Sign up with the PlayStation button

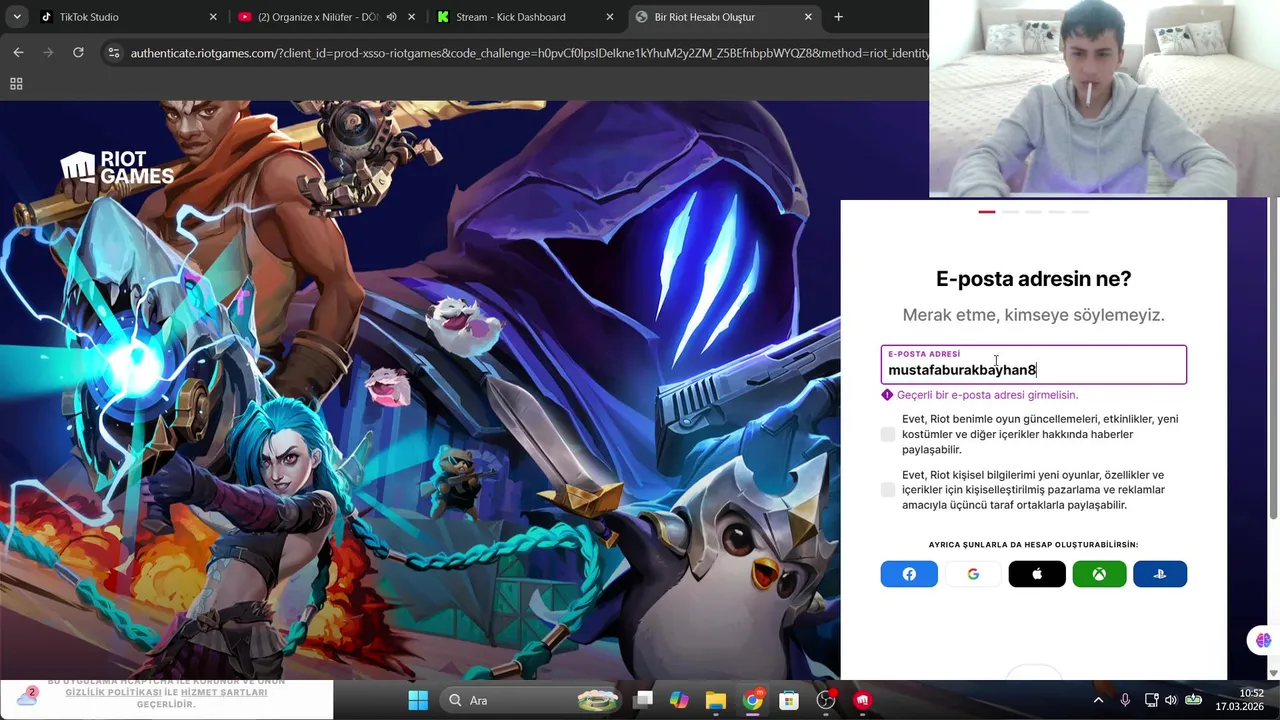1160,574
